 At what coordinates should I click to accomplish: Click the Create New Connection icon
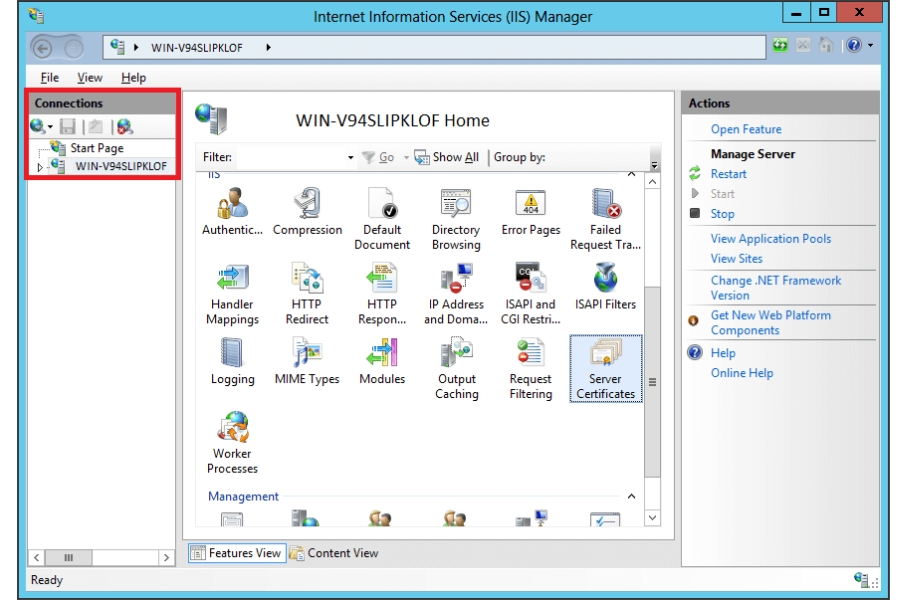click(38, 126)
